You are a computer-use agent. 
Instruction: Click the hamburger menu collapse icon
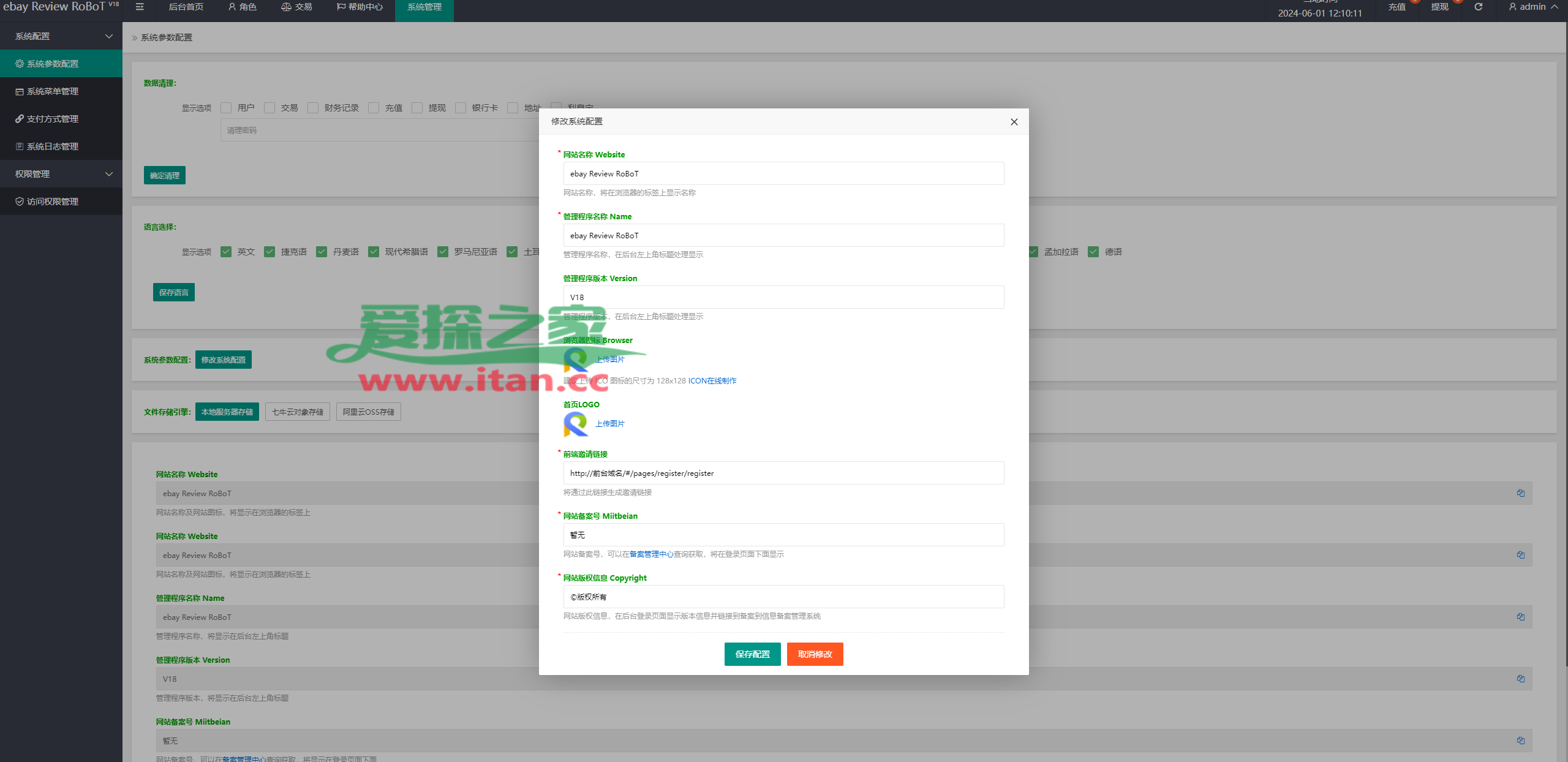coord(140,7)
